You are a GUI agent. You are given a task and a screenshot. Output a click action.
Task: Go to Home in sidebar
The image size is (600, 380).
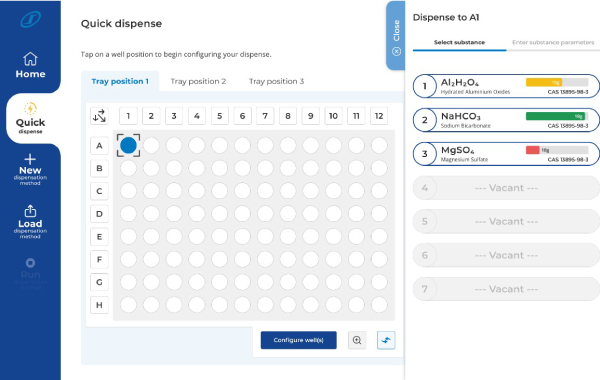coord(30,65)
